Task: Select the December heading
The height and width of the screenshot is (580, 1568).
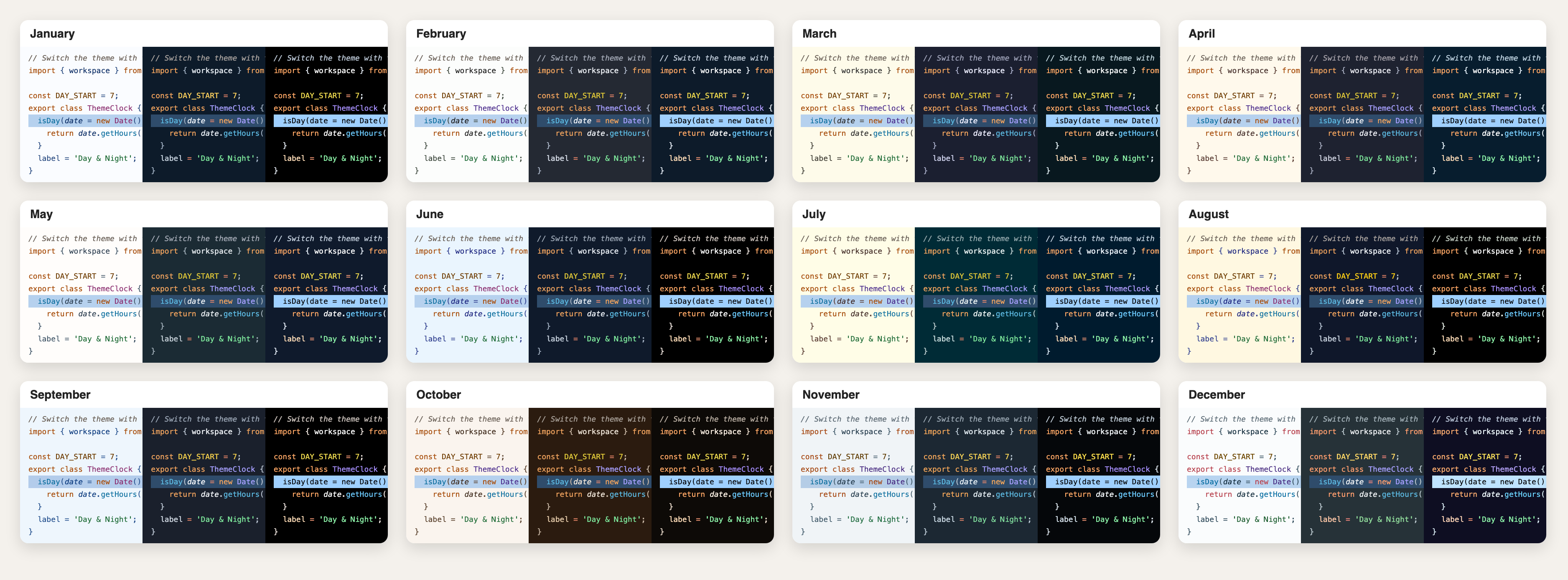Action: 1217,394
